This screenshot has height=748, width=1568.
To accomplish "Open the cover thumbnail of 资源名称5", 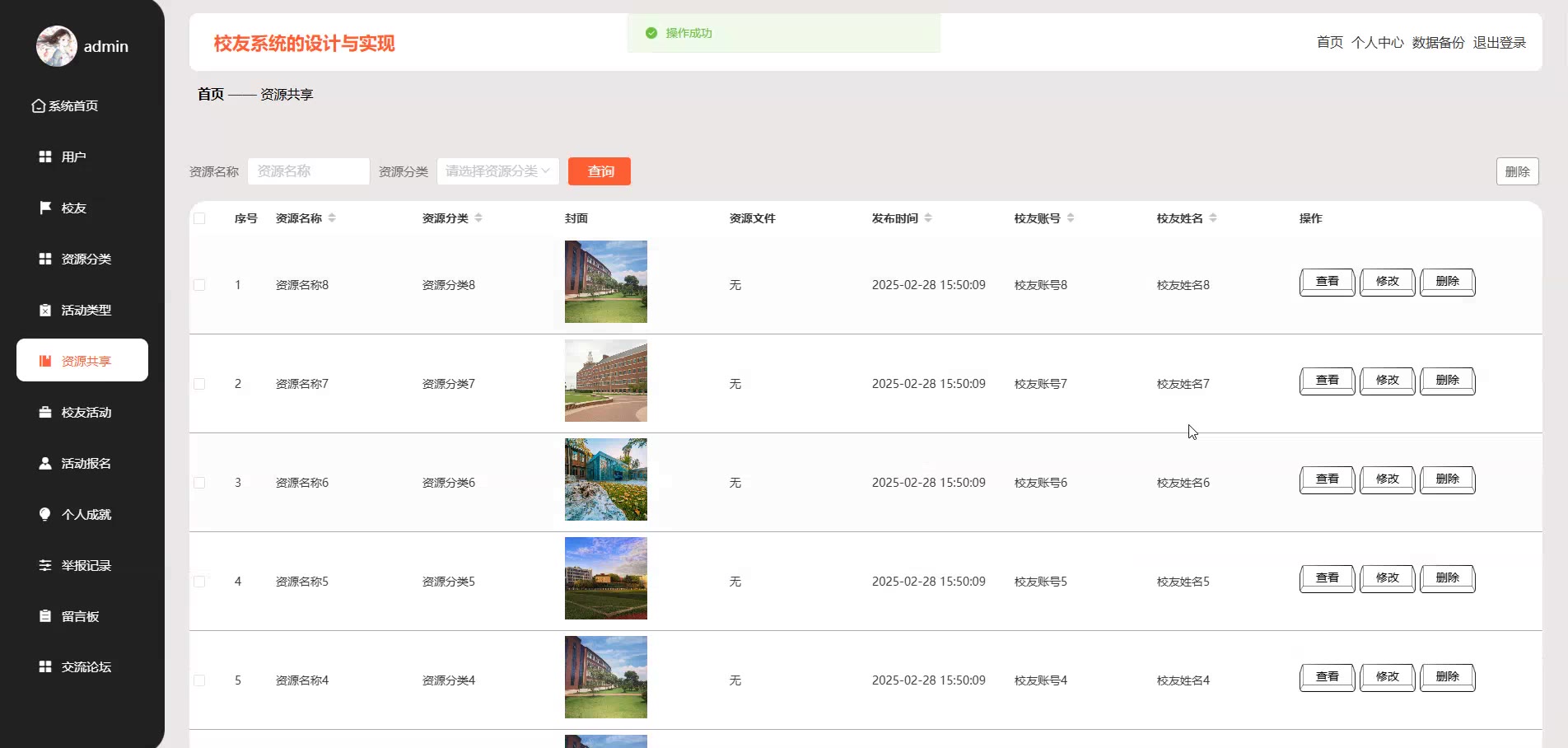I will pyautogui.click(x=606, y=578).
